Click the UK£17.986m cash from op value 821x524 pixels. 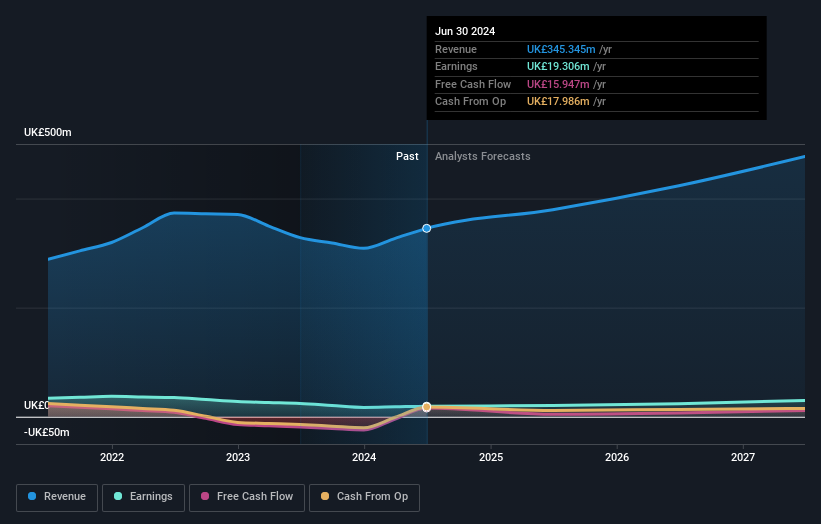pyautogui.click(x=558, y=102)
